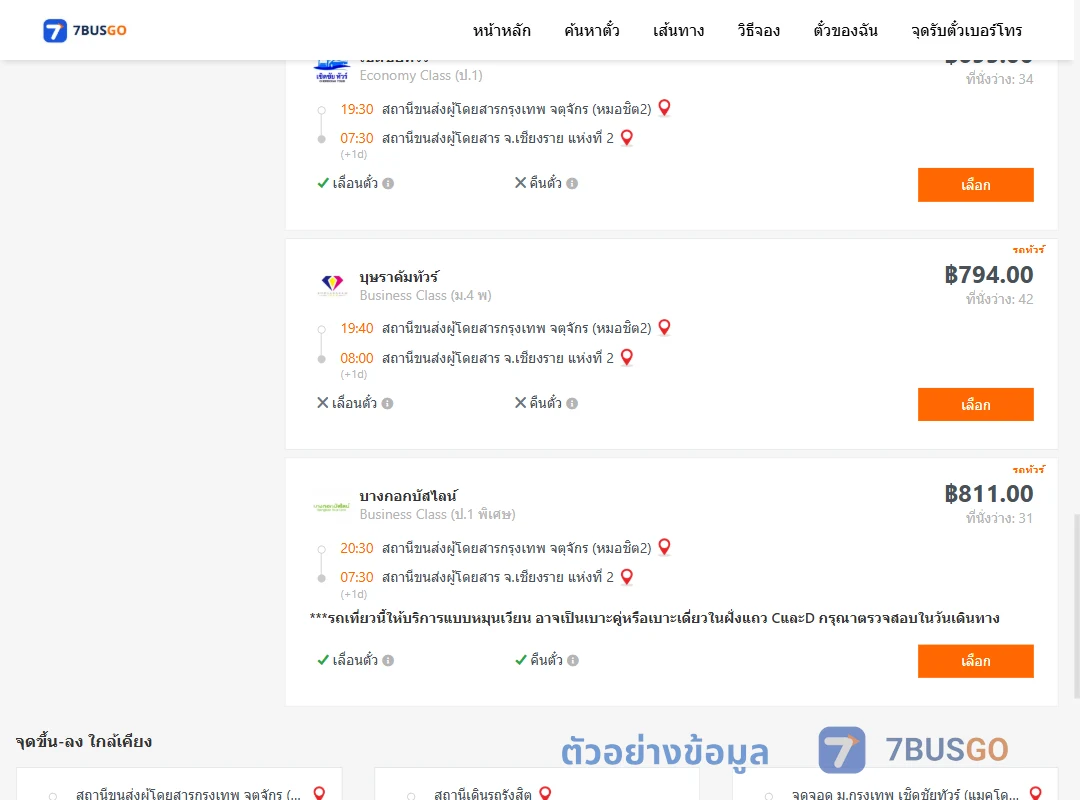Click the 19:30 departure time

pos(357,110)
